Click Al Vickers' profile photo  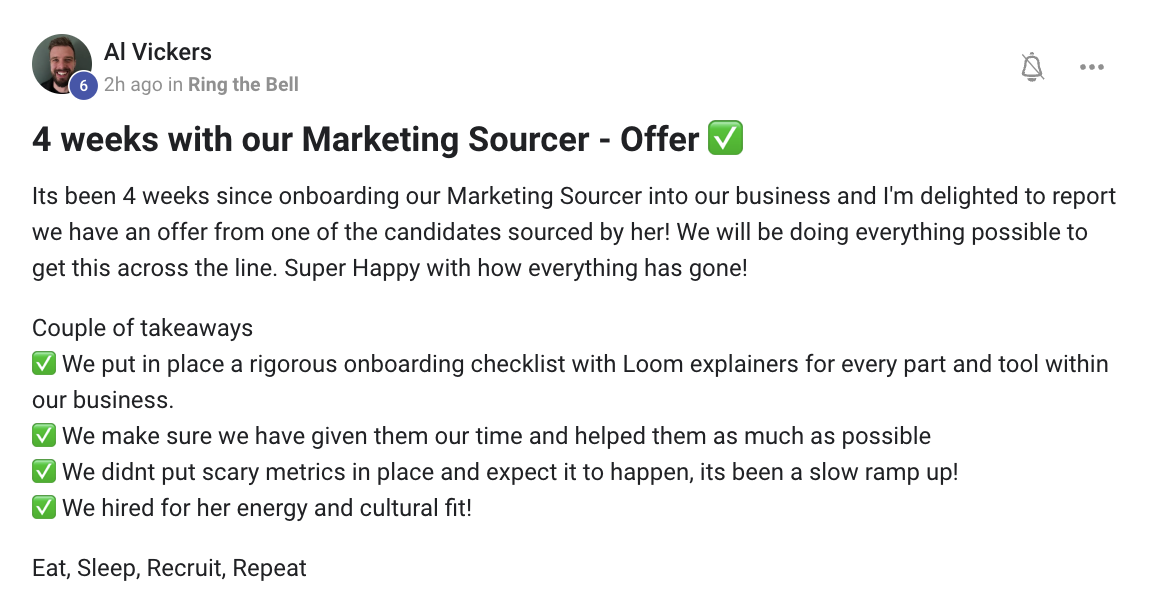point(60,63)
